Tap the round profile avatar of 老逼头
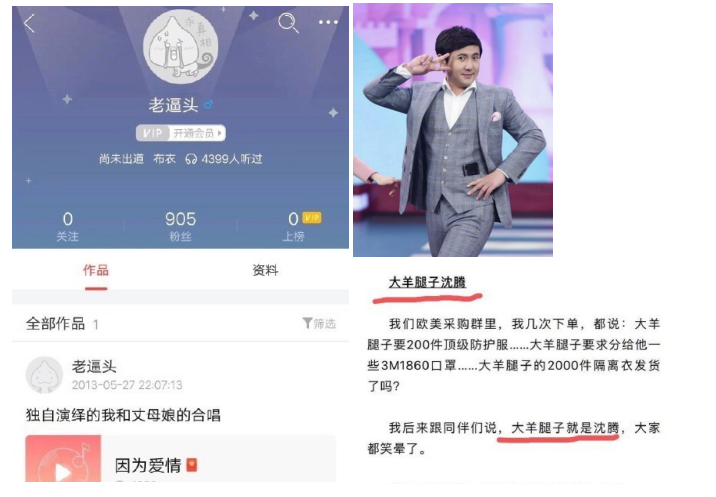The height and width of the screenshot is (497, 716). pyautogui.click(x=181, y=46)
